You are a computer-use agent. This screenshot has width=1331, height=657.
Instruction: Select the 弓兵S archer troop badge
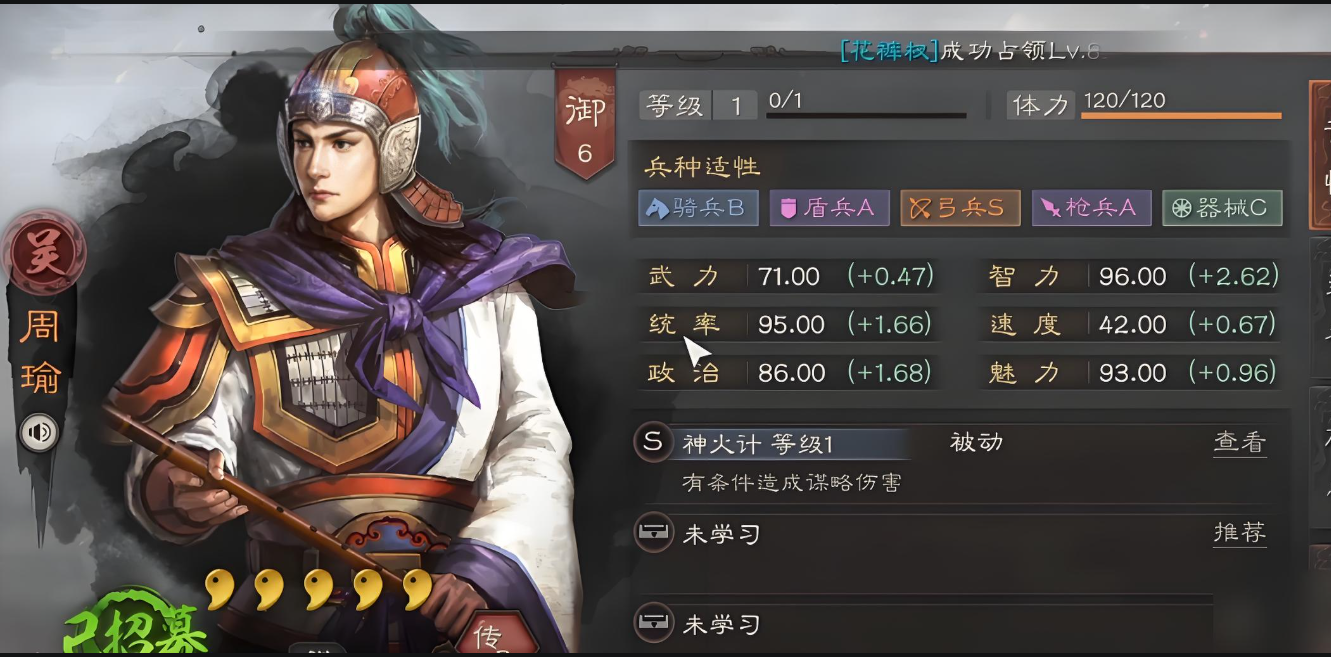[x=960, y=208]
